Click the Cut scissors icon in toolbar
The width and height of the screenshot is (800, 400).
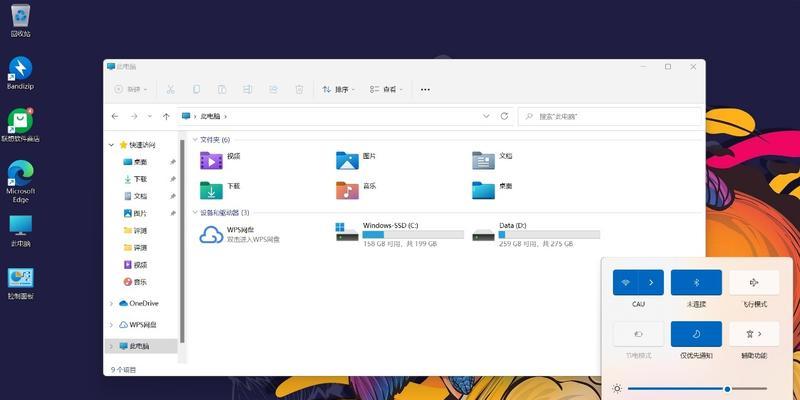click(170, 89)
